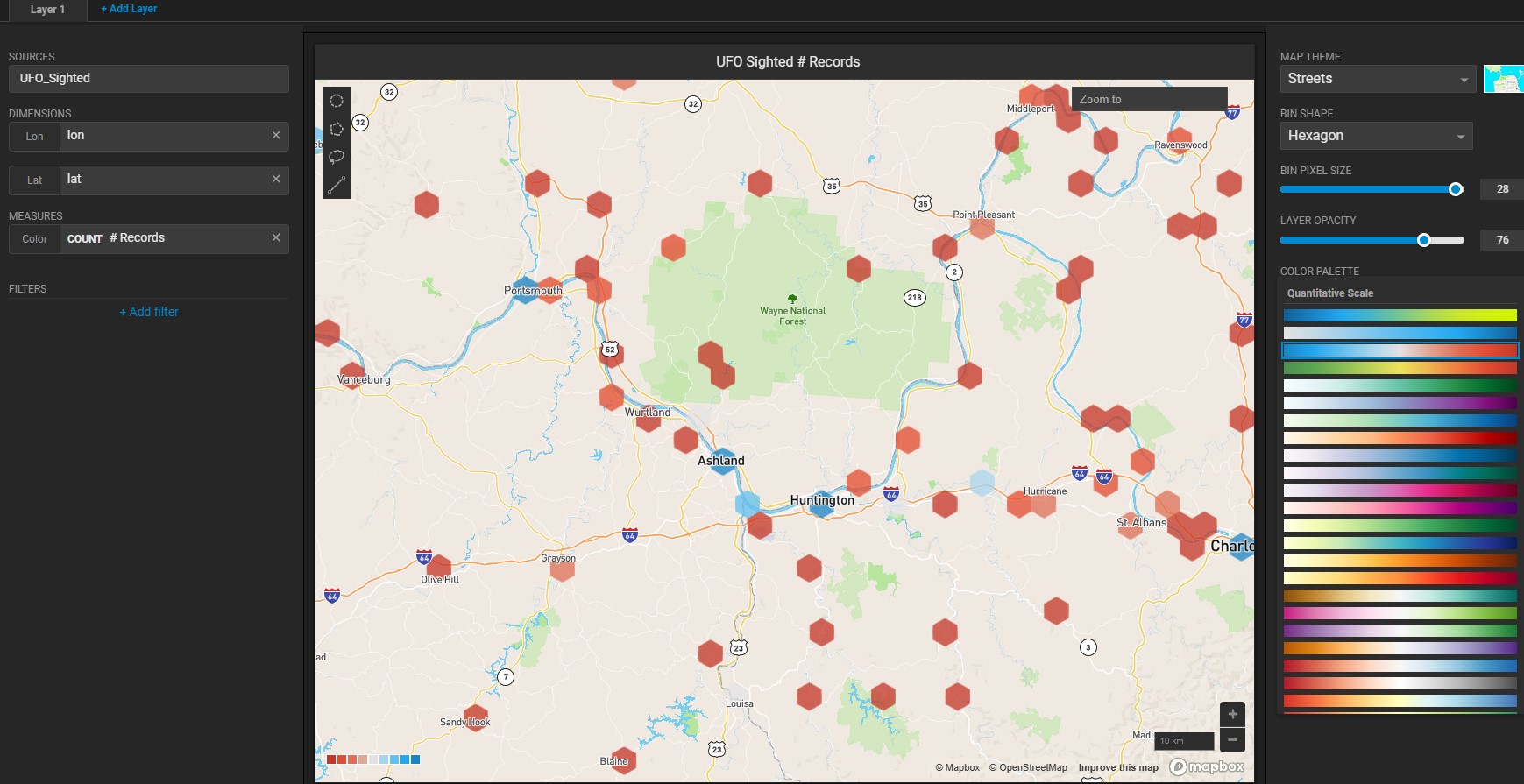Open COUNT aggregate on Color measure

tap(84, 238)
